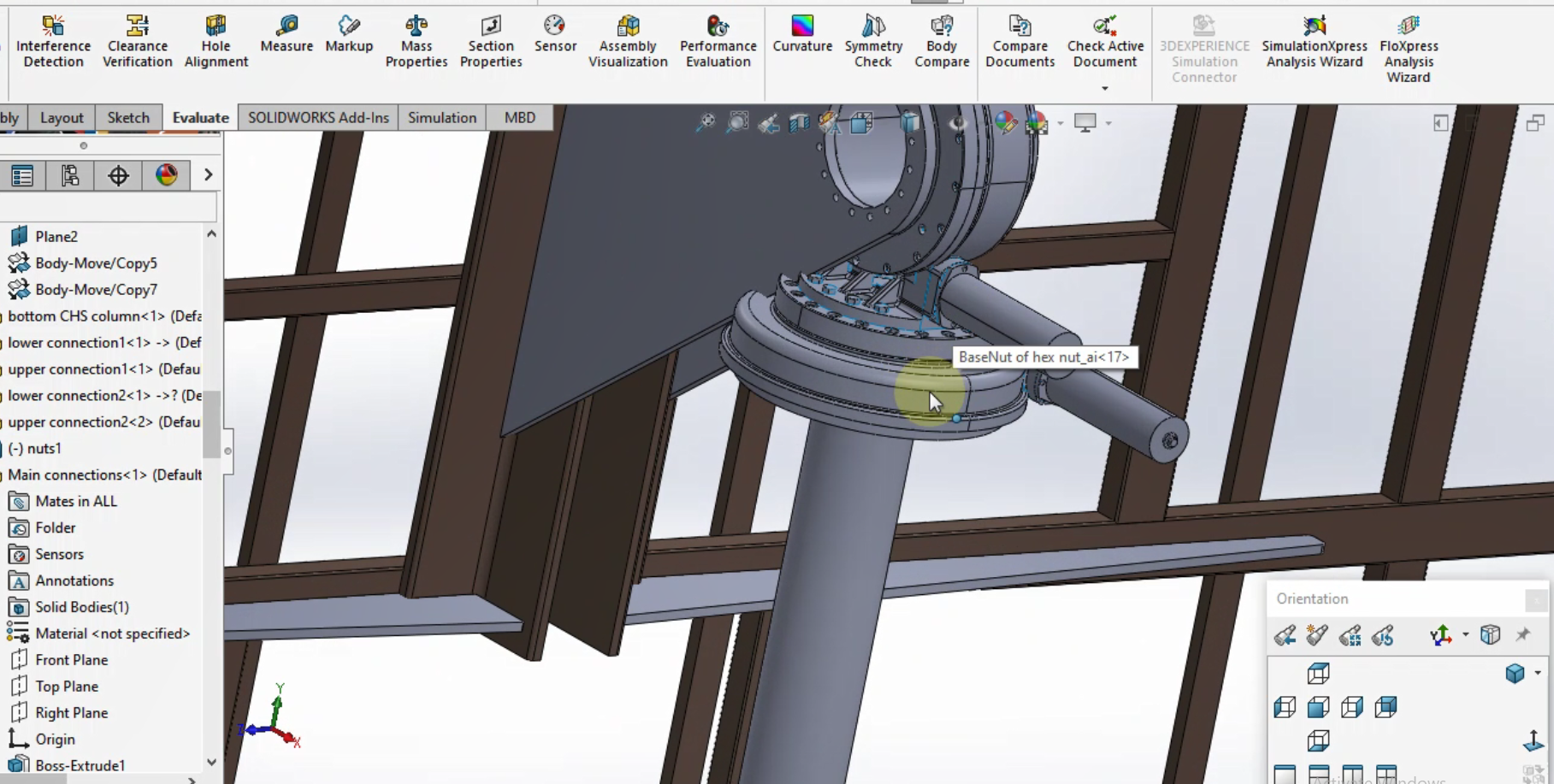
Task: Open the Interference Detection tool
Action: click(x=53, y=41)
